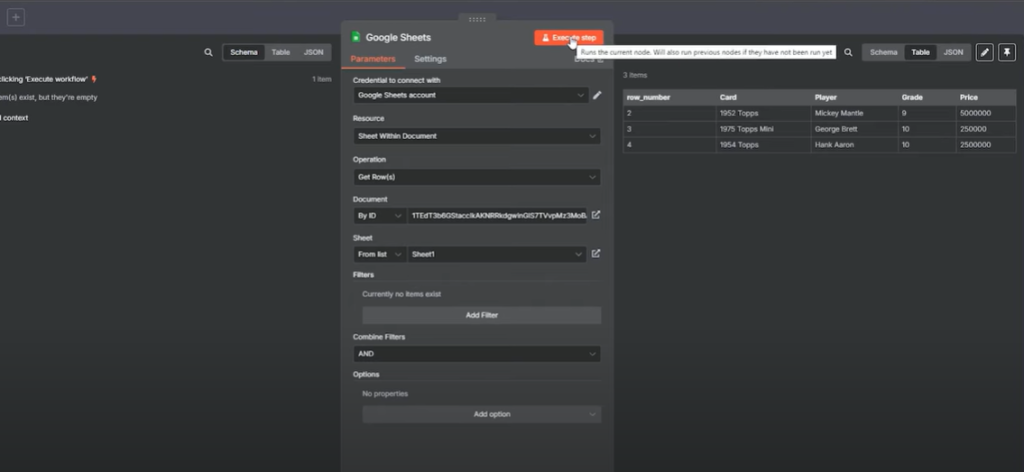Click the Price column header
This screenshot has height=472, width=1024.
coord(986,97)
